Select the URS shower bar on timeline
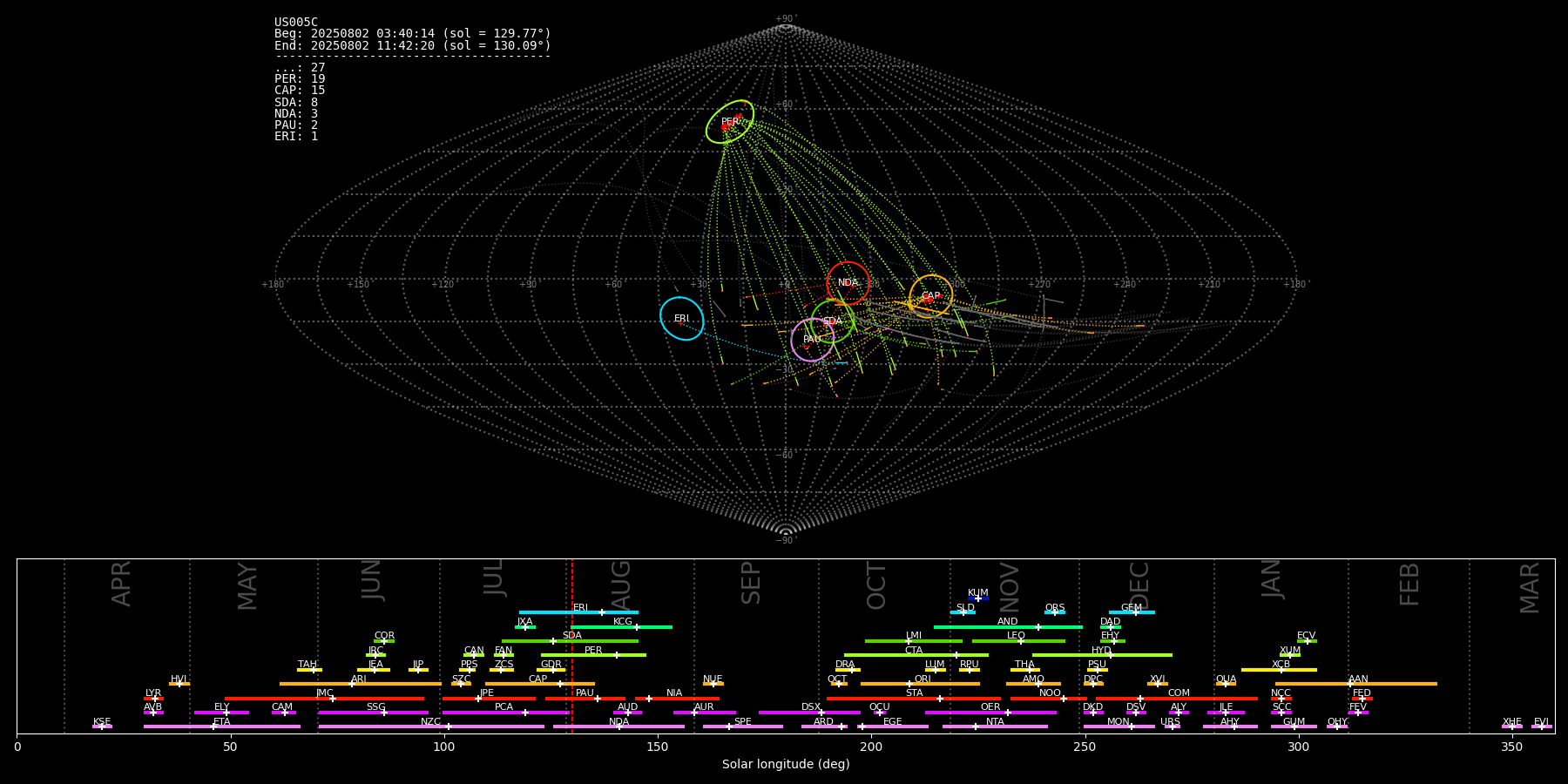This screenshot has width=1568, height=784. tap(1173, 727)
